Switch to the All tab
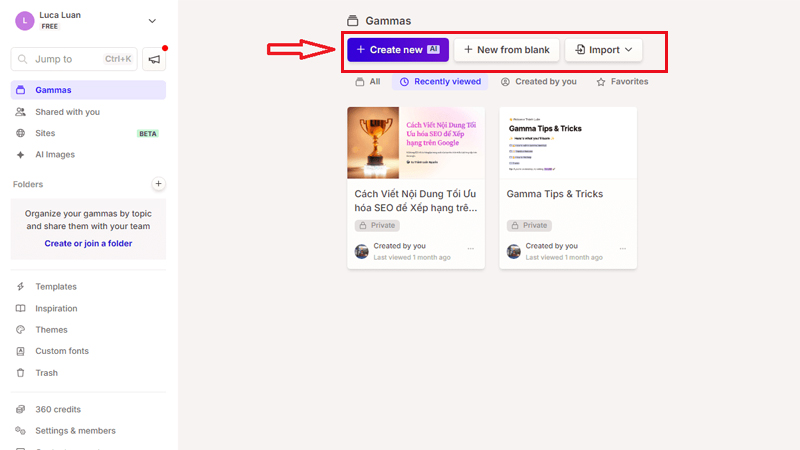Viewport: 800px width, 450px height. 368,82
